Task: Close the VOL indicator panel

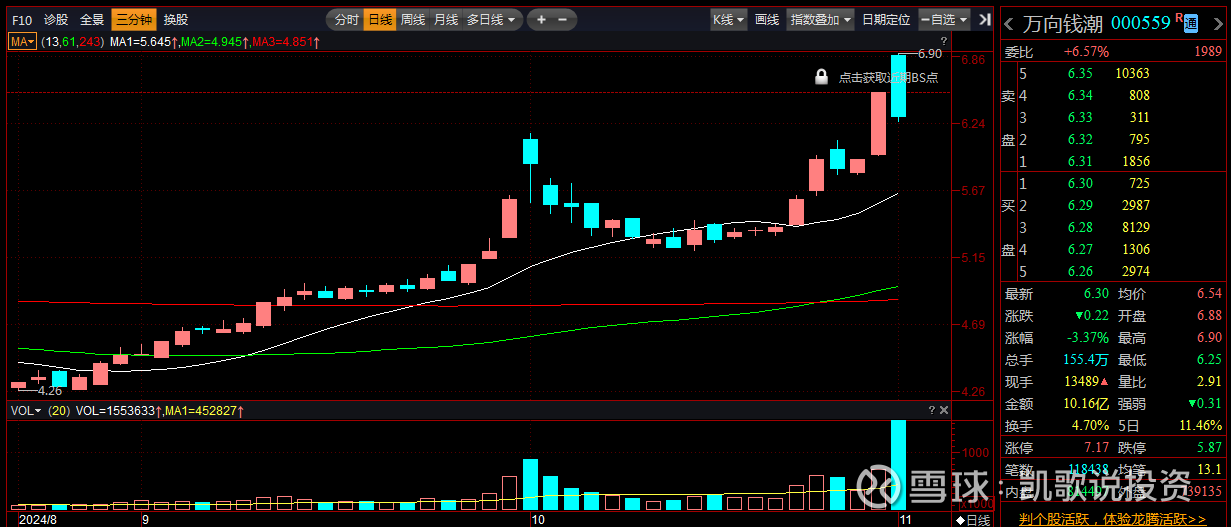Action: click(943, 410)
